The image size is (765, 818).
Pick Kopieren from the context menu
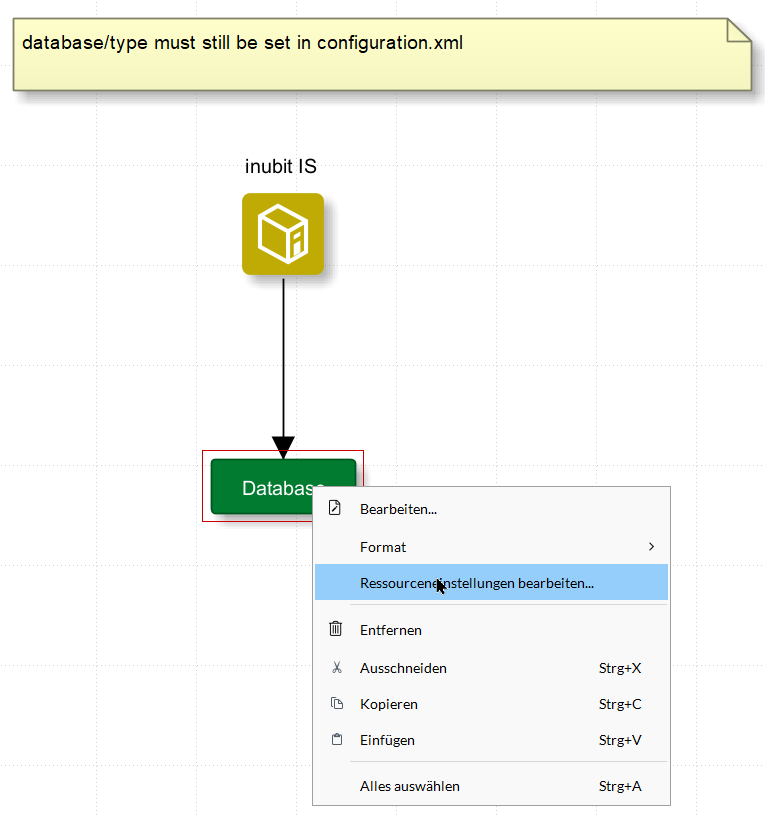[389, 704]
